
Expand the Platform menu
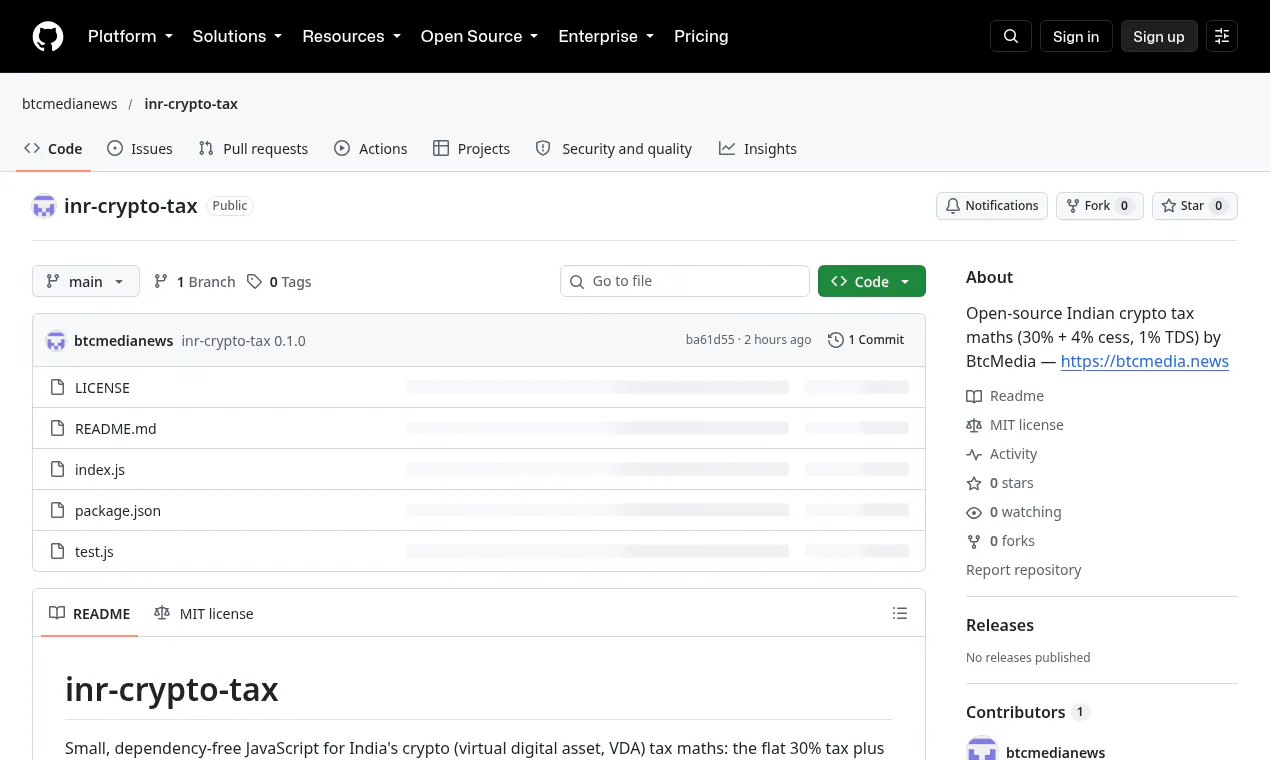click(130, 36)
